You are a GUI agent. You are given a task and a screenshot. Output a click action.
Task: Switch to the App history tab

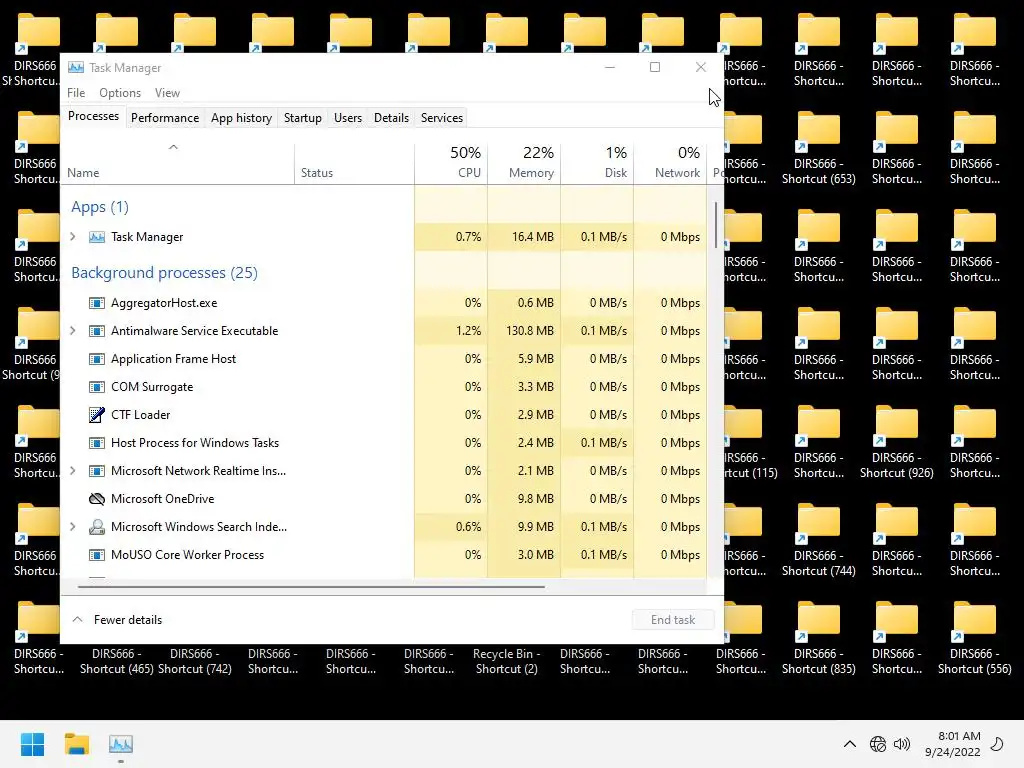pos(241,118)
